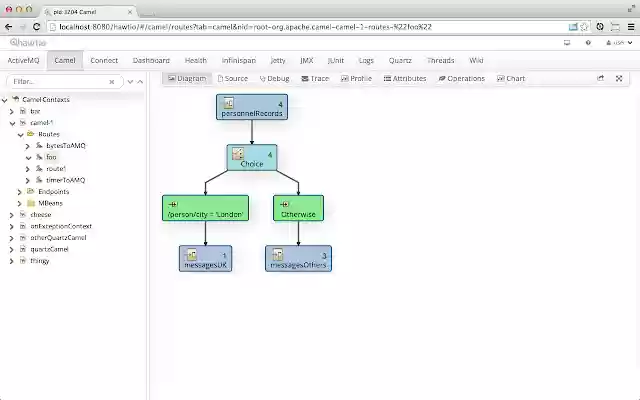Screen dimensions: 640x400
Task: Collapse the Camel Contexts tree node
Action: coord(4,100)
